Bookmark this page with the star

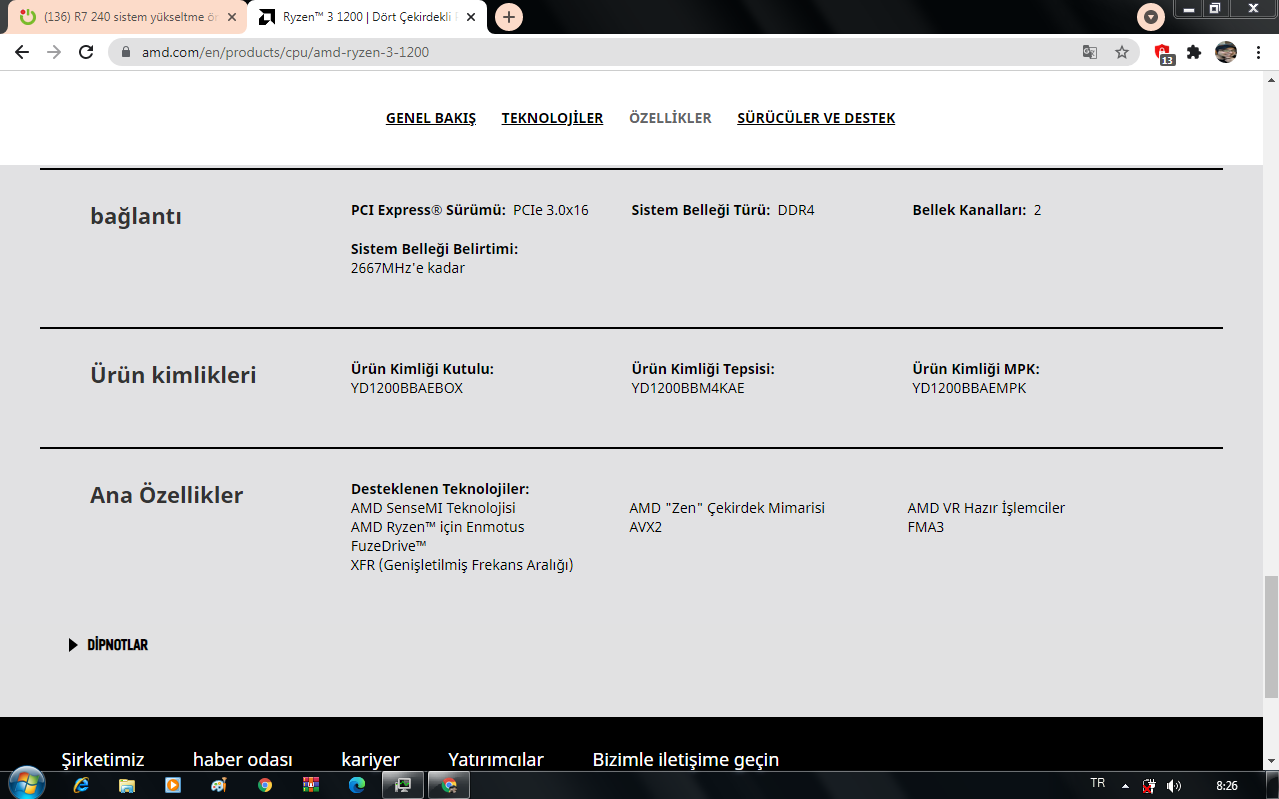[1122, 52]
